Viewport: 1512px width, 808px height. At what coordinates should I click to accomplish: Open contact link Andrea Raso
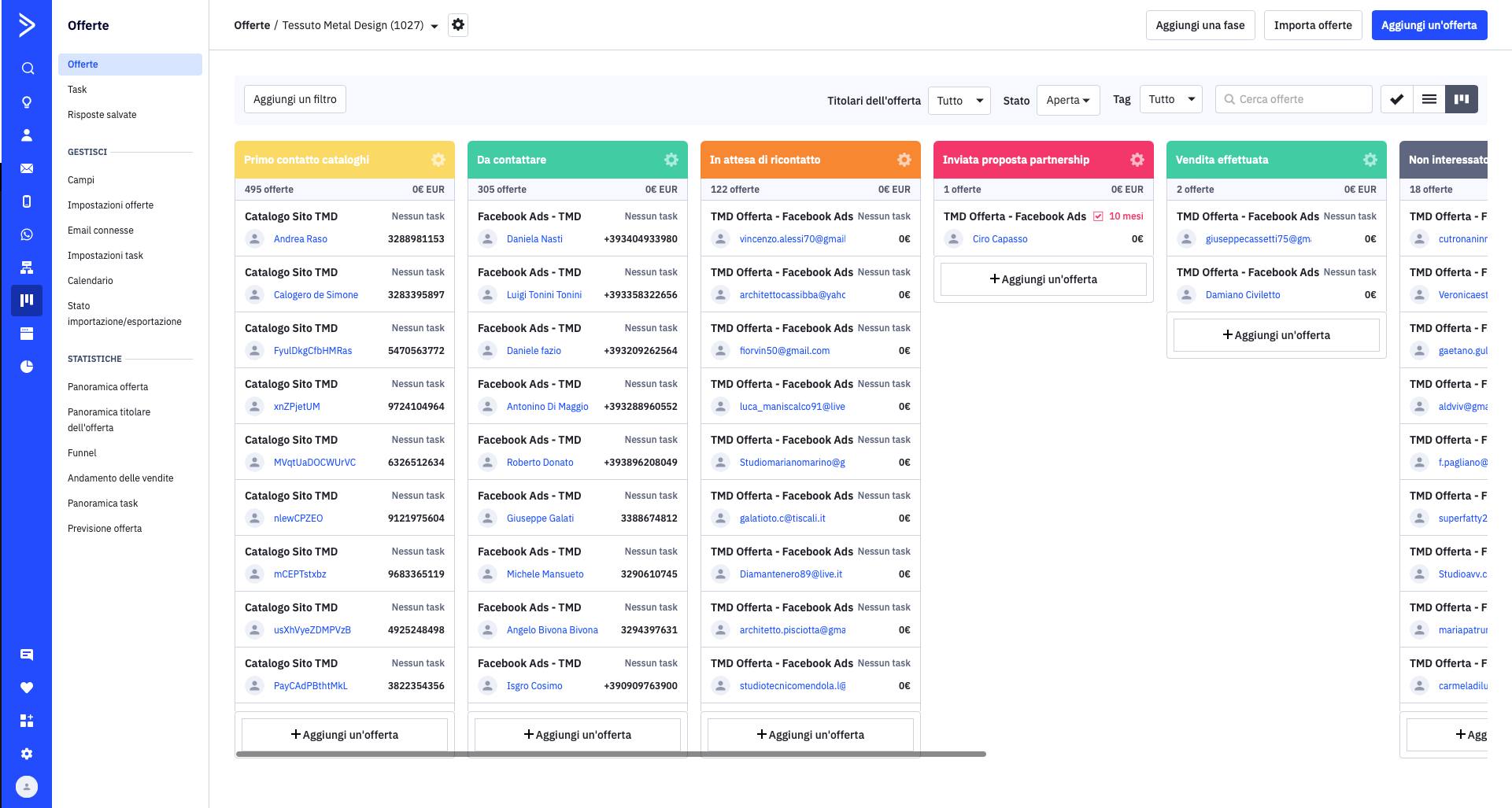click(x=301, y=239)
